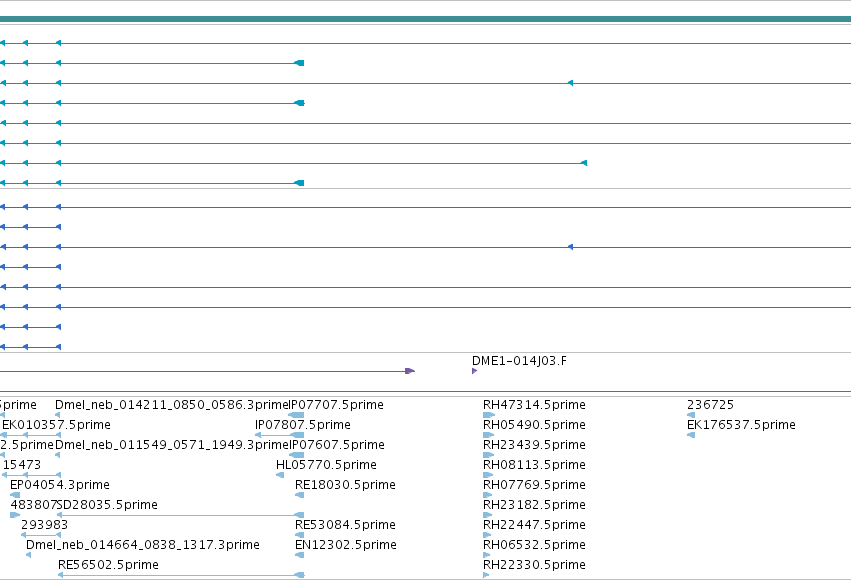Click the 15473 feature label
851x580 pixels.
coord(22,465)
